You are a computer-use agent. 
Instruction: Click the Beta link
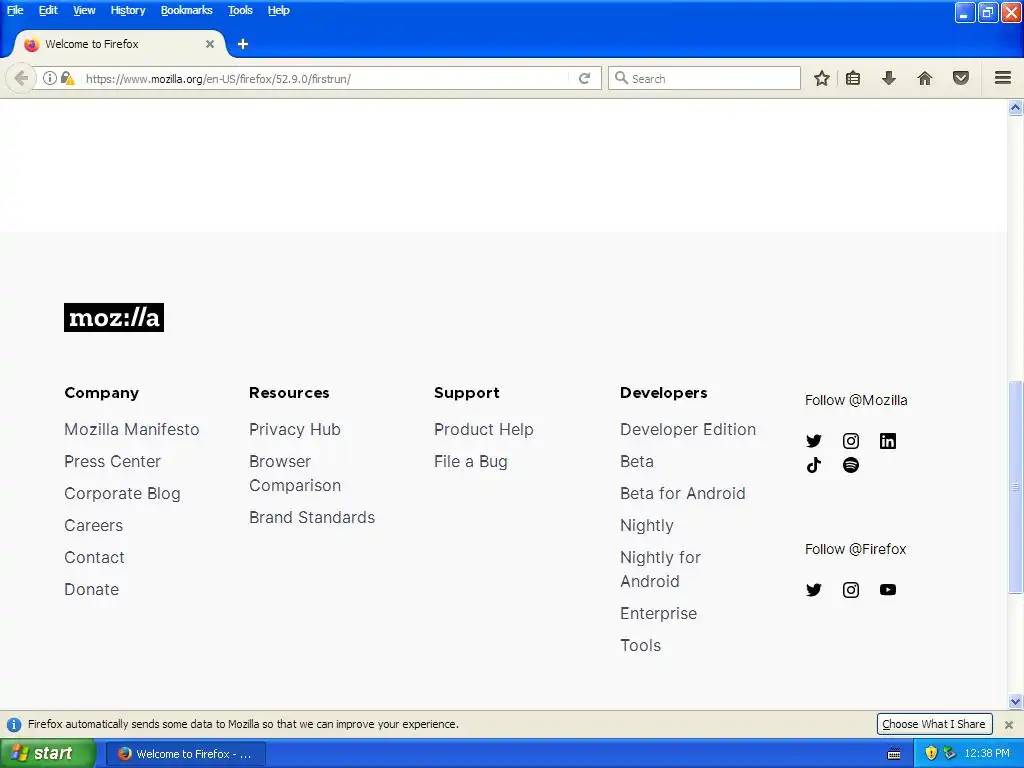coord(637,461)
